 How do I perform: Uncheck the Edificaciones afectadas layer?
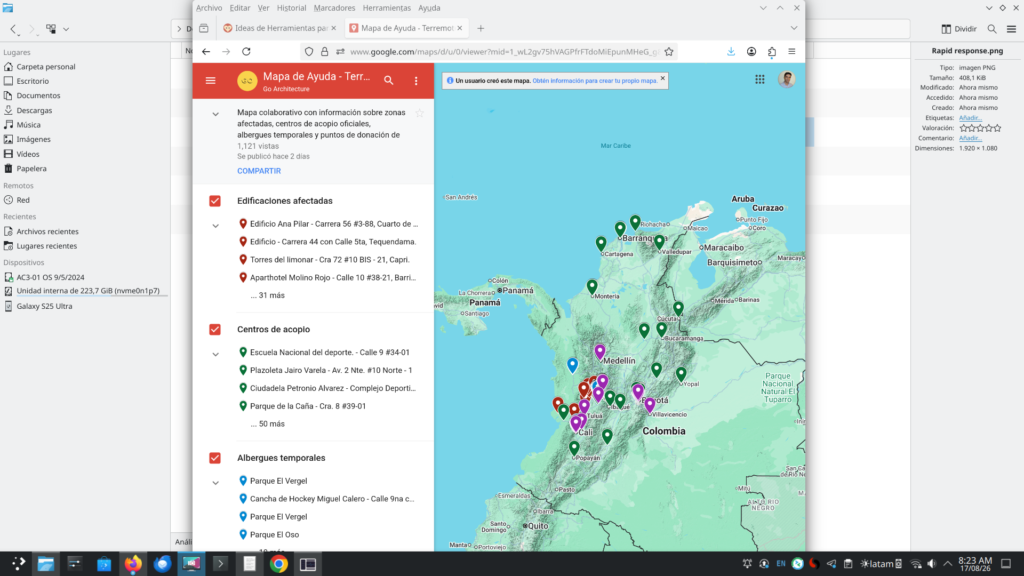215,200
